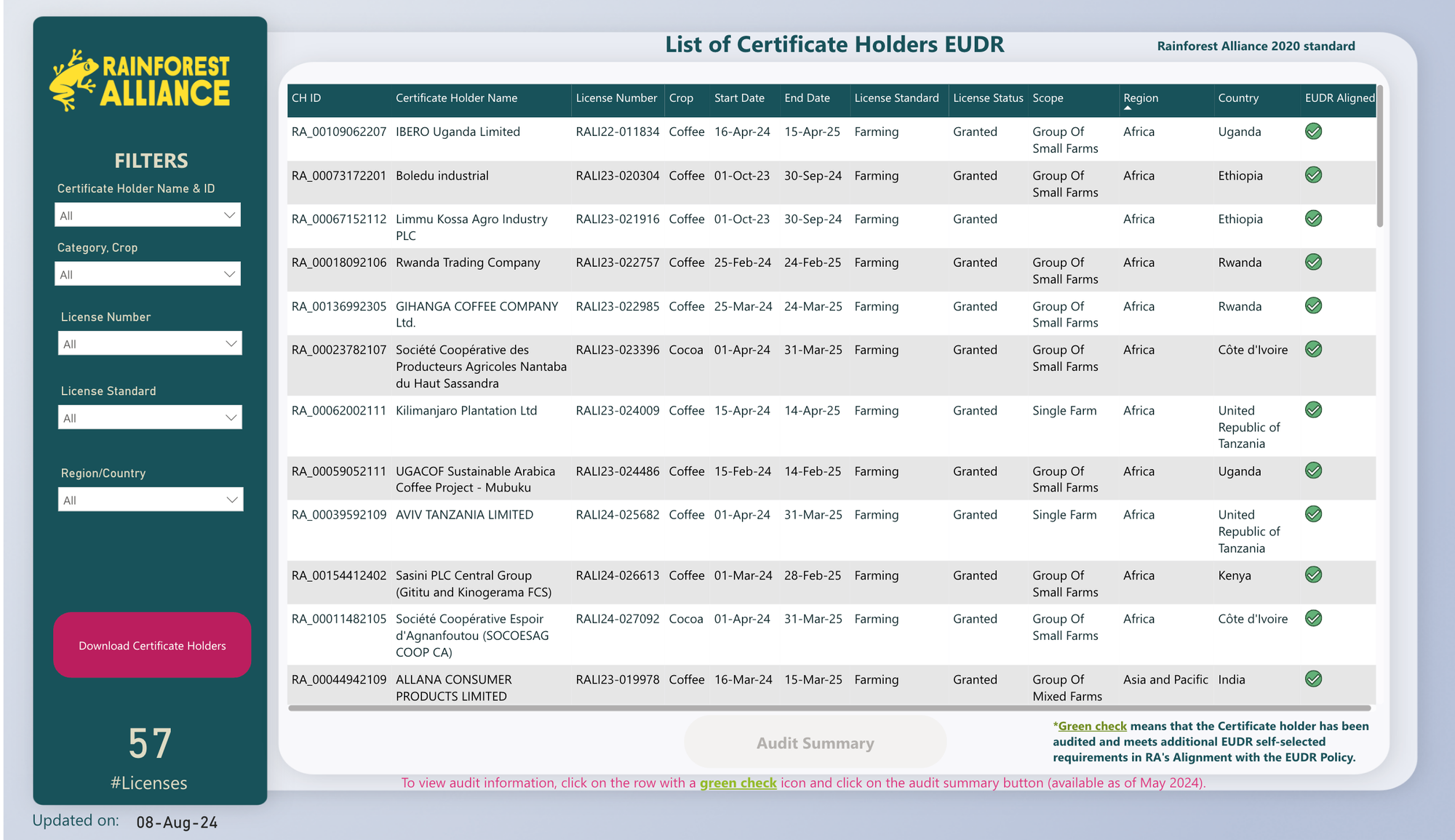Click the Audit Summary button
The height and width of the screenshot is (840, 1455).
click(815, 743)
